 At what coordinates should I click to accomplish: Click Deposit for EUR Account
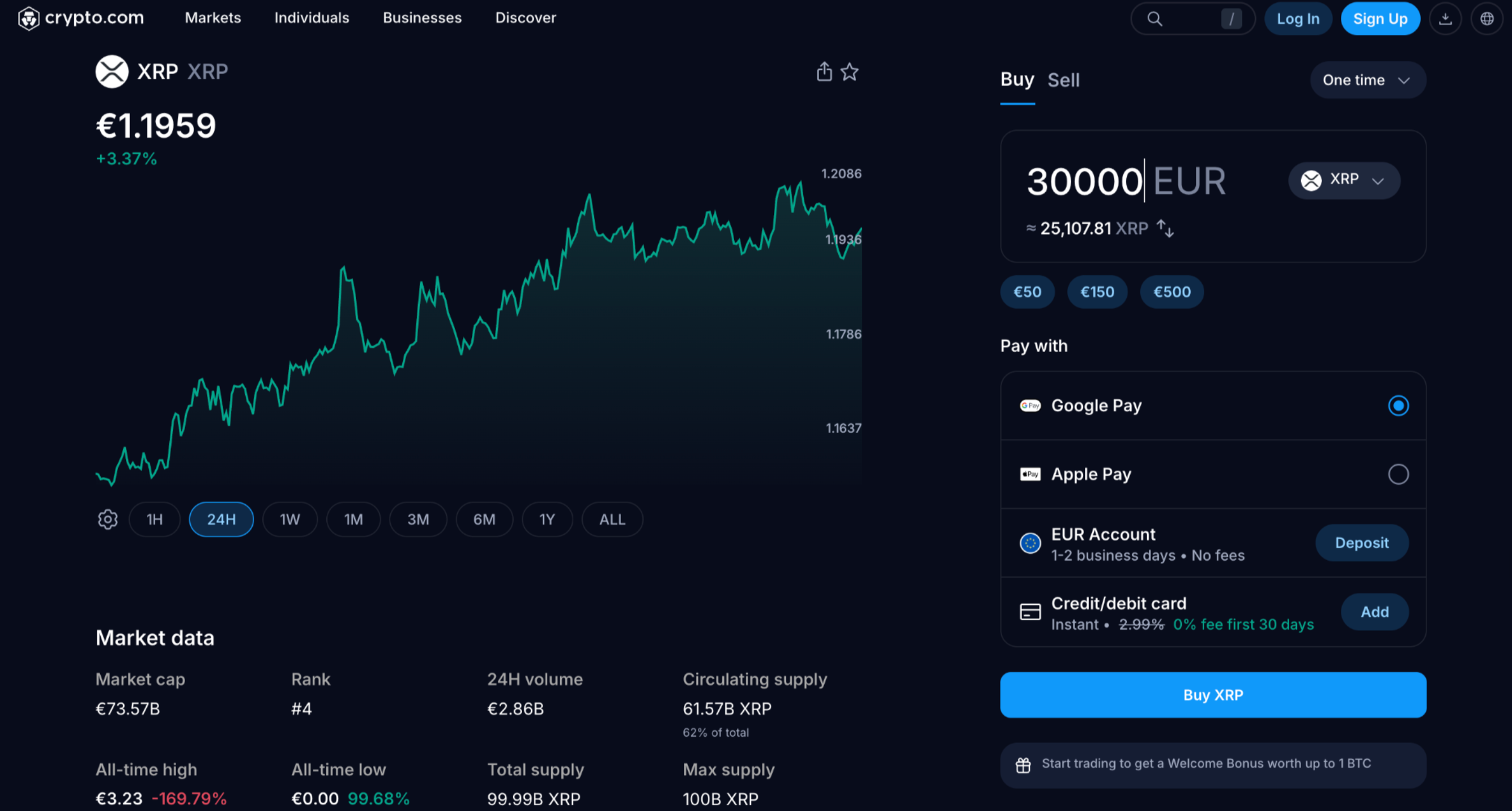pos(1362,543)
